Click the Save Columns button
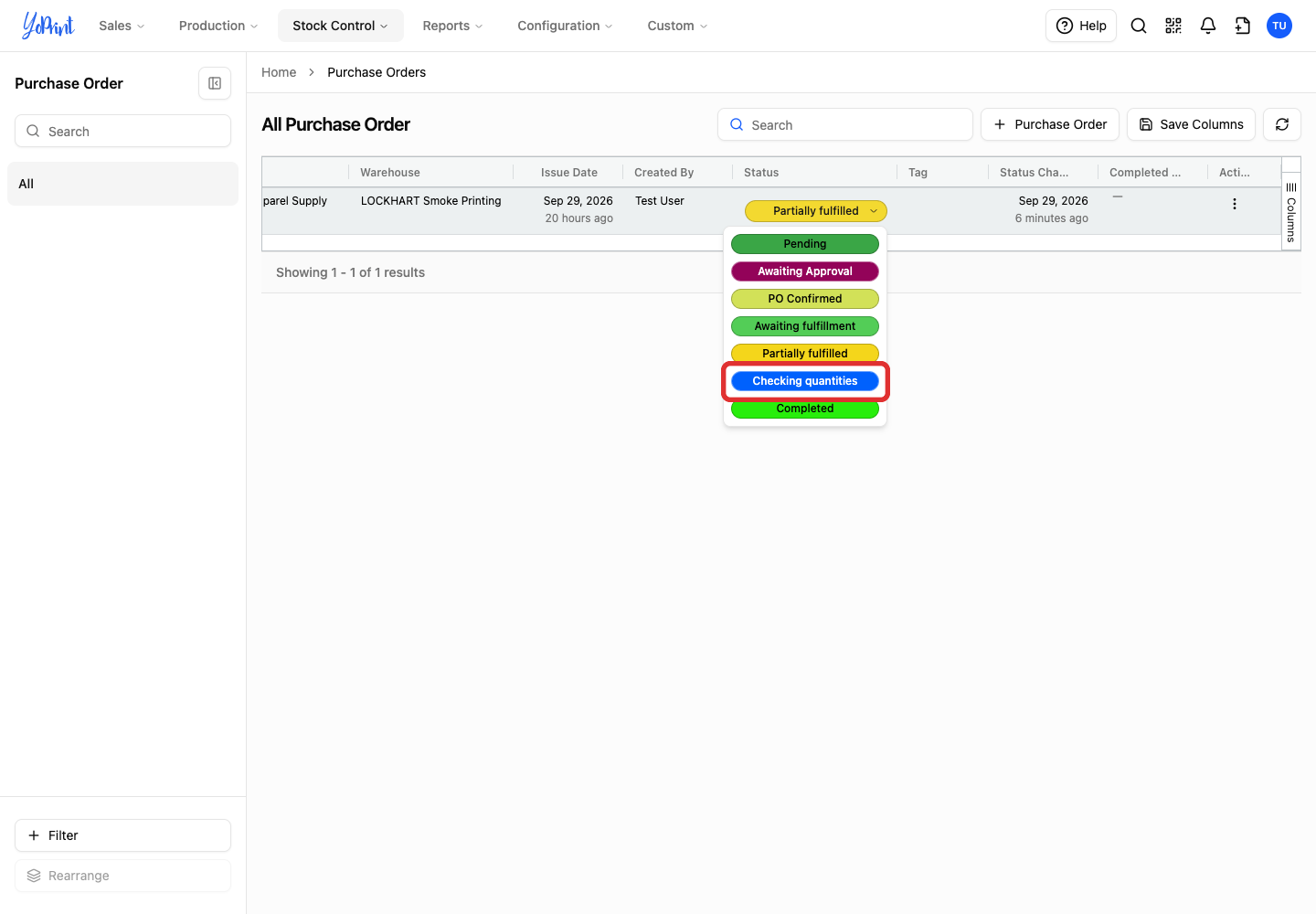The height and width of the screenshot is (914, 1316). (x=1191, y=124)
